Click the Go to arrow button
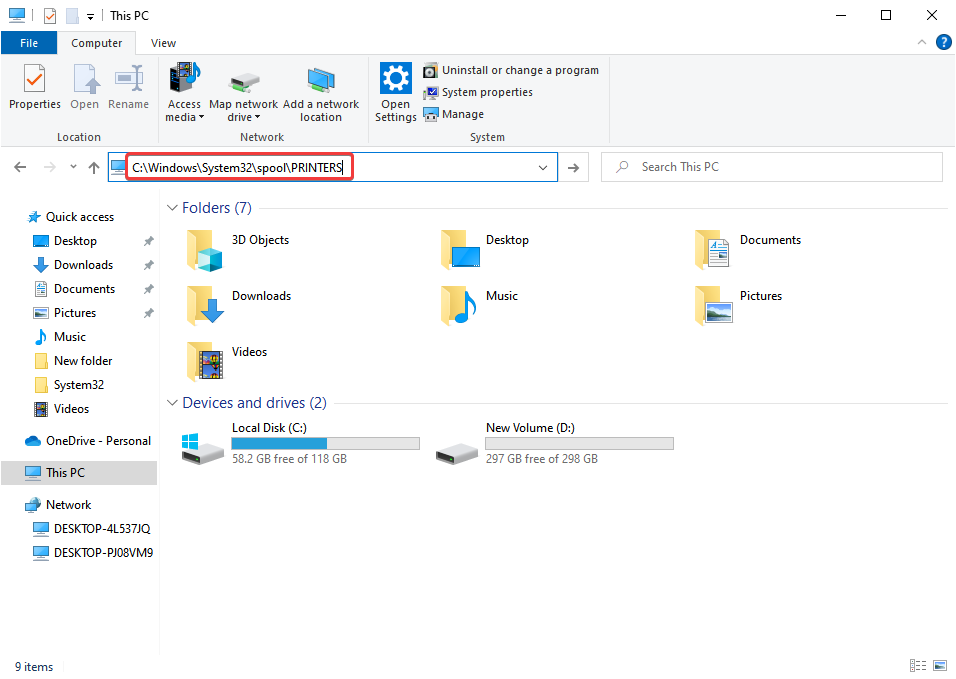This screenshot has width=956, height=679. pos(573,168)
